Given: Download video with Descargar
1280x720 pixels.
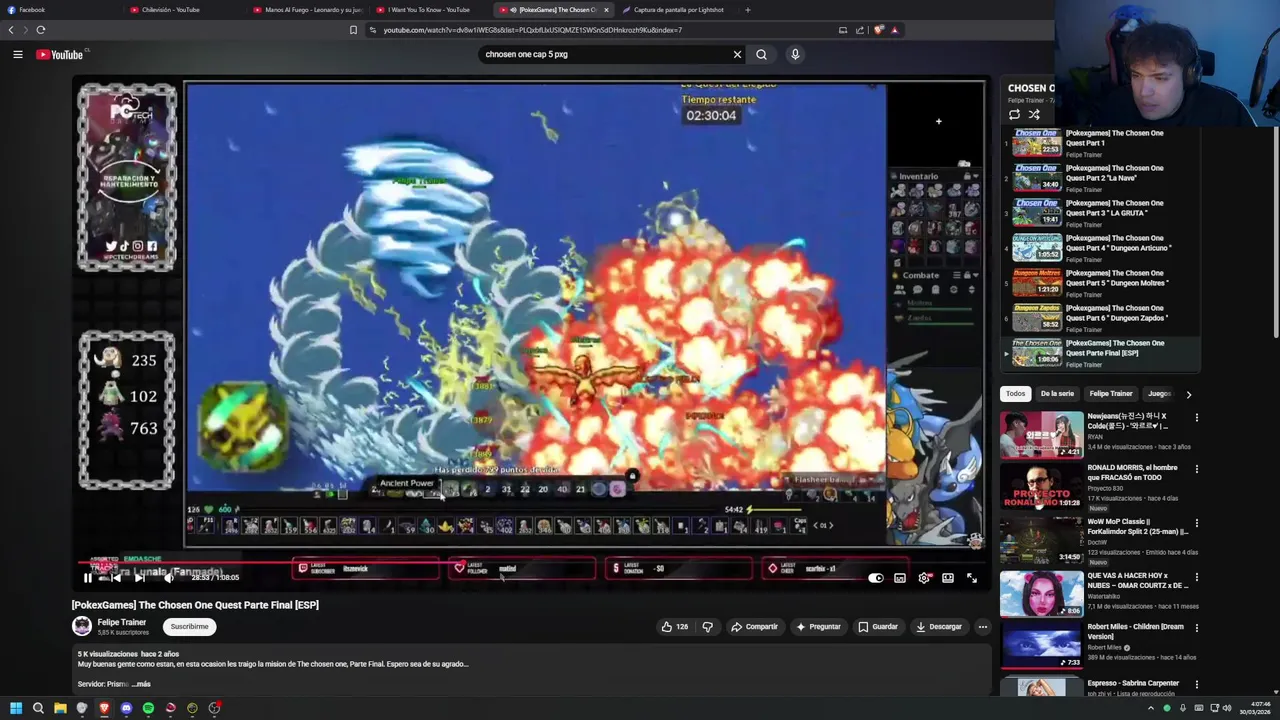Looking at the screenshot, I should pyautogui.click(x=939, y=627).
